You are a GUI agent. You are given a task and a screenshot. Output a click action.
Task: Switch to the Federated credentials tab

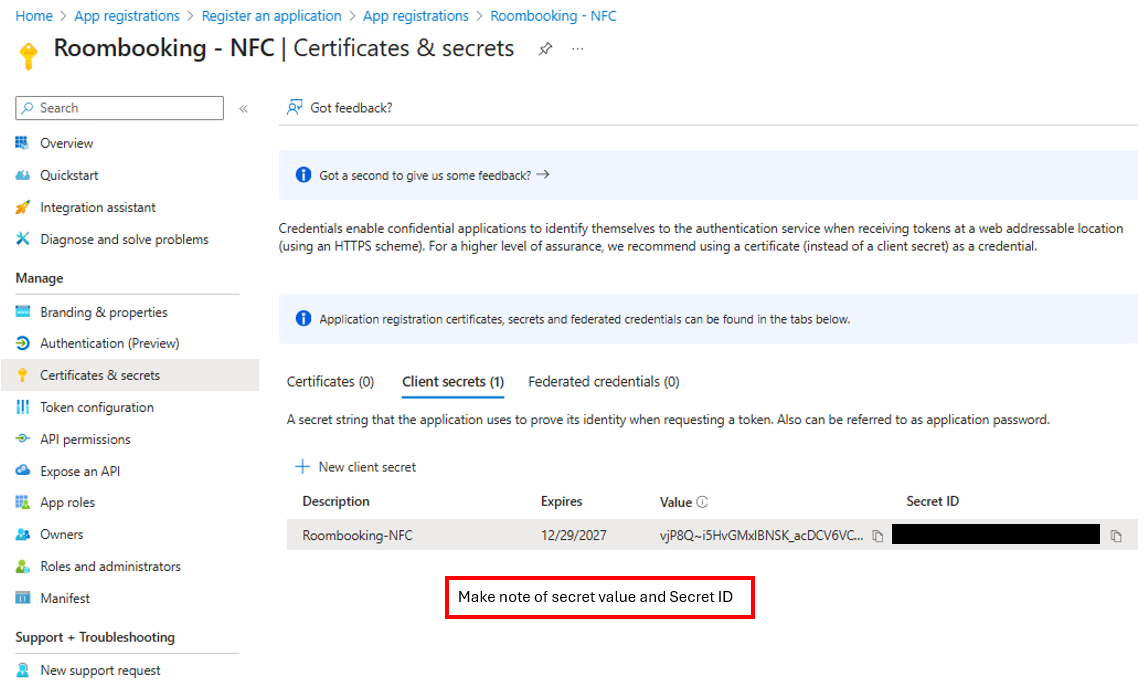pos(603,382)
